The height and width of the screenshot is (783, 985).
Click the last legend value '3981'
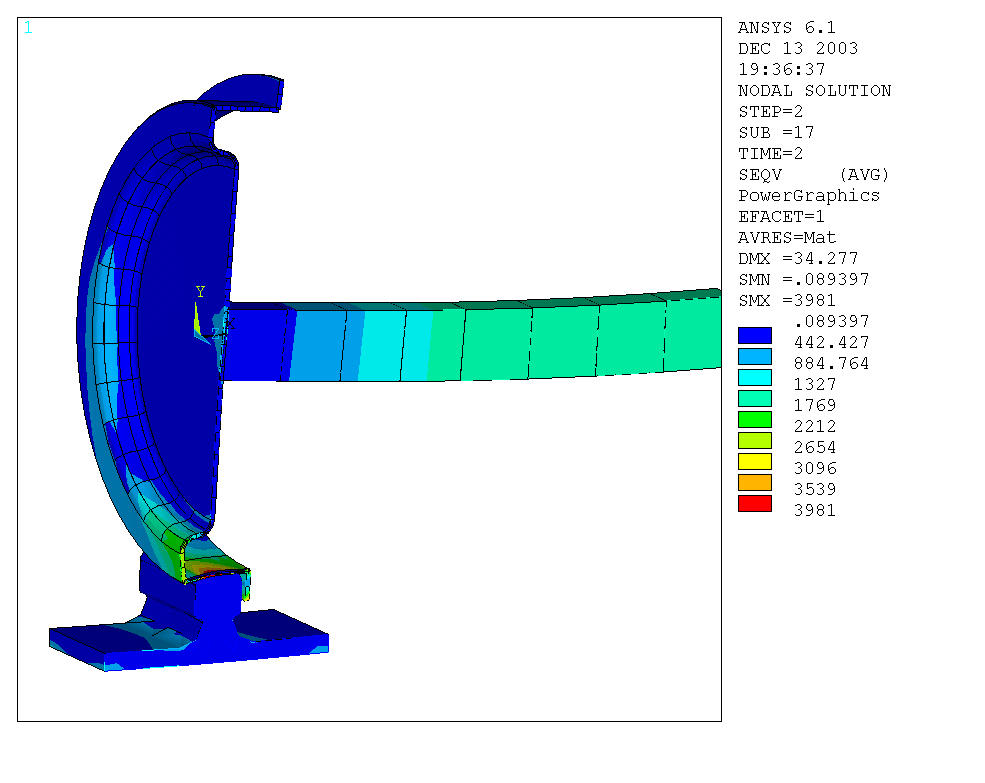(x=815, y=510)
